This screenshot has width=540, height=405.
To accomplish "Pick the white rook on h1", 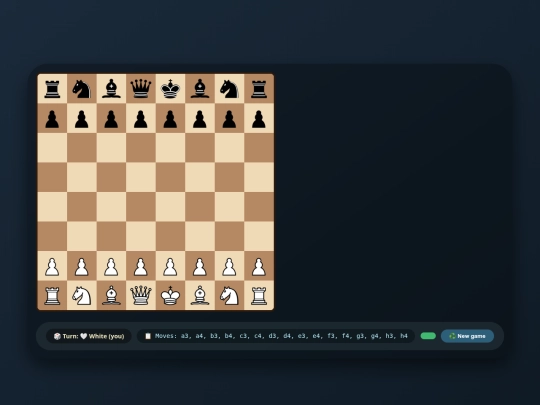I will [x=259, y=295].
